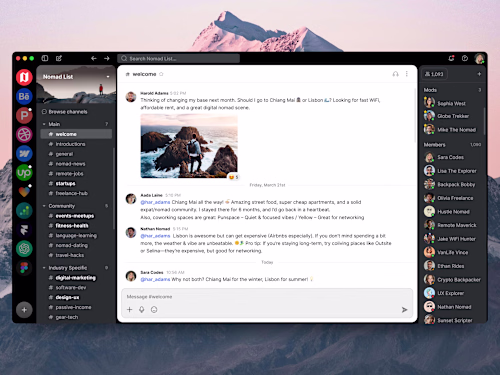Open Globe Trekker's member profile
Image resolution: width=500 pixels, height=375 pixels.
[453, 116]
